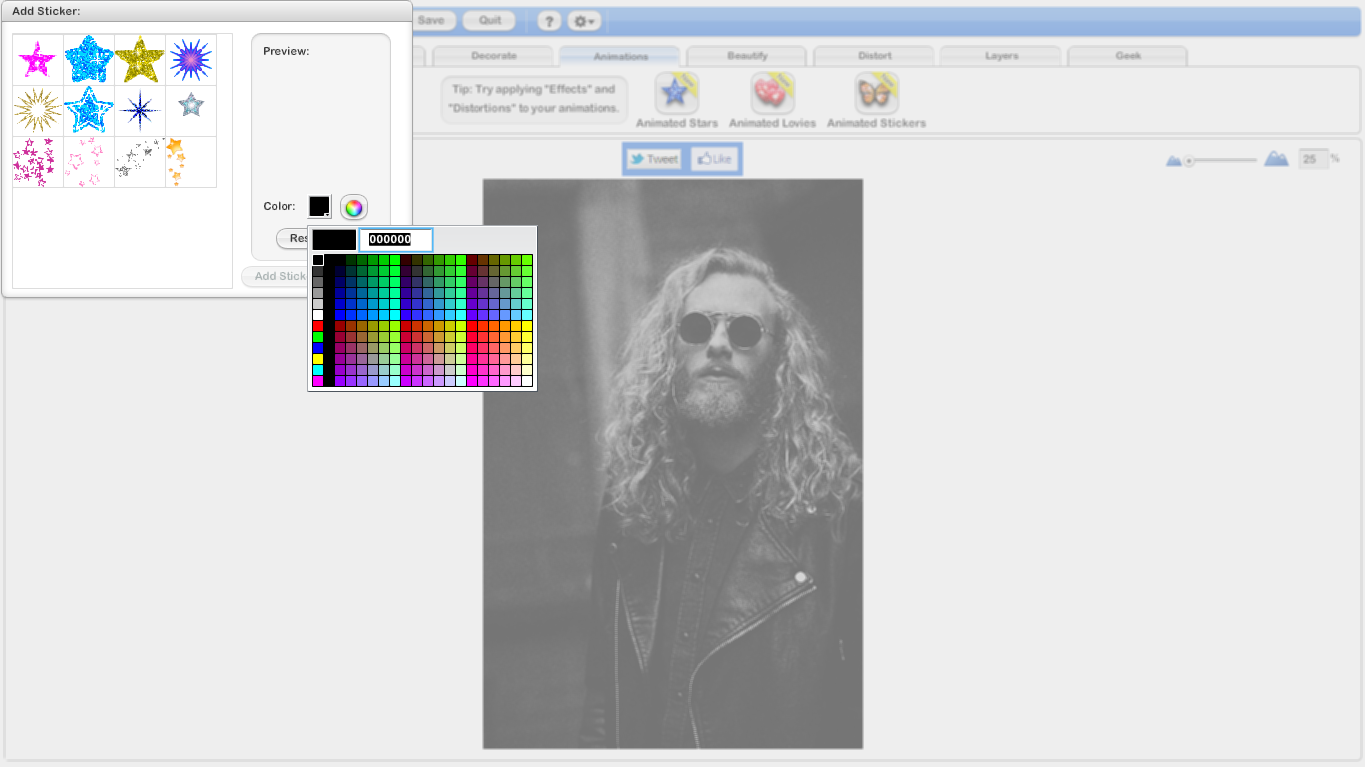
Task: Select the orange falling stars sticker
Action: click(190, 161)
